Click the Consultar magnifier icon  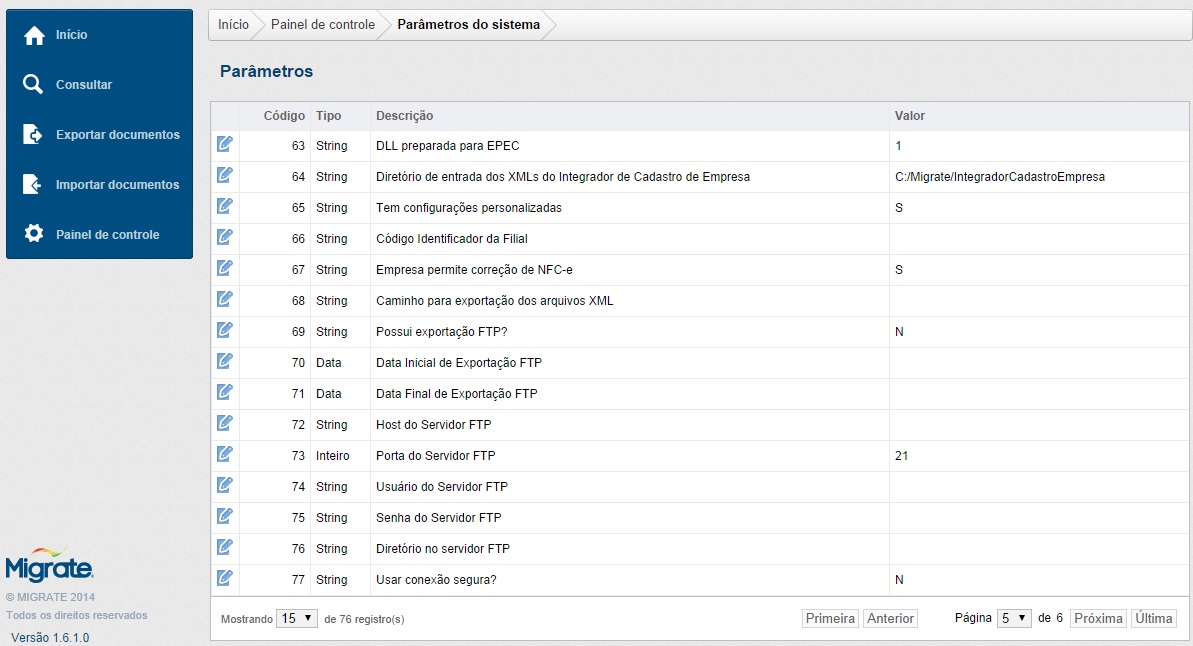tap(33, 84)
